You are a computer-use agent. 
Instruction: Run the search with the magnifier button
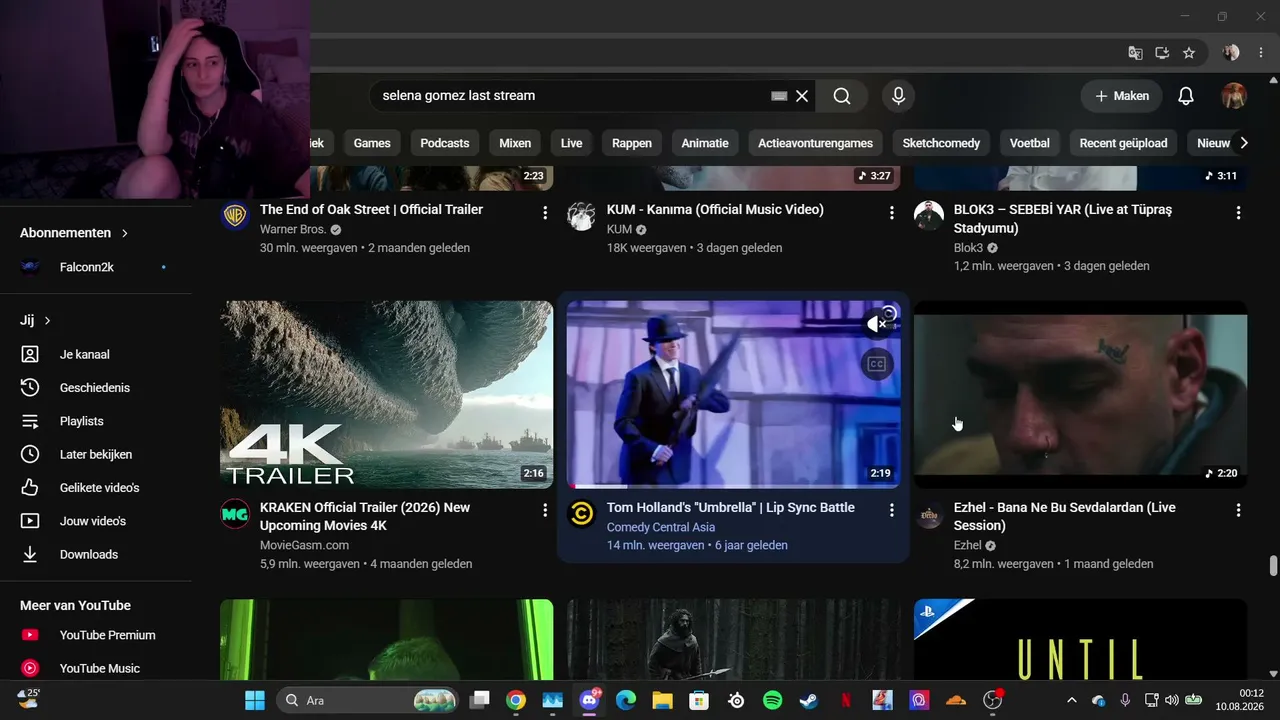point(842,96)
